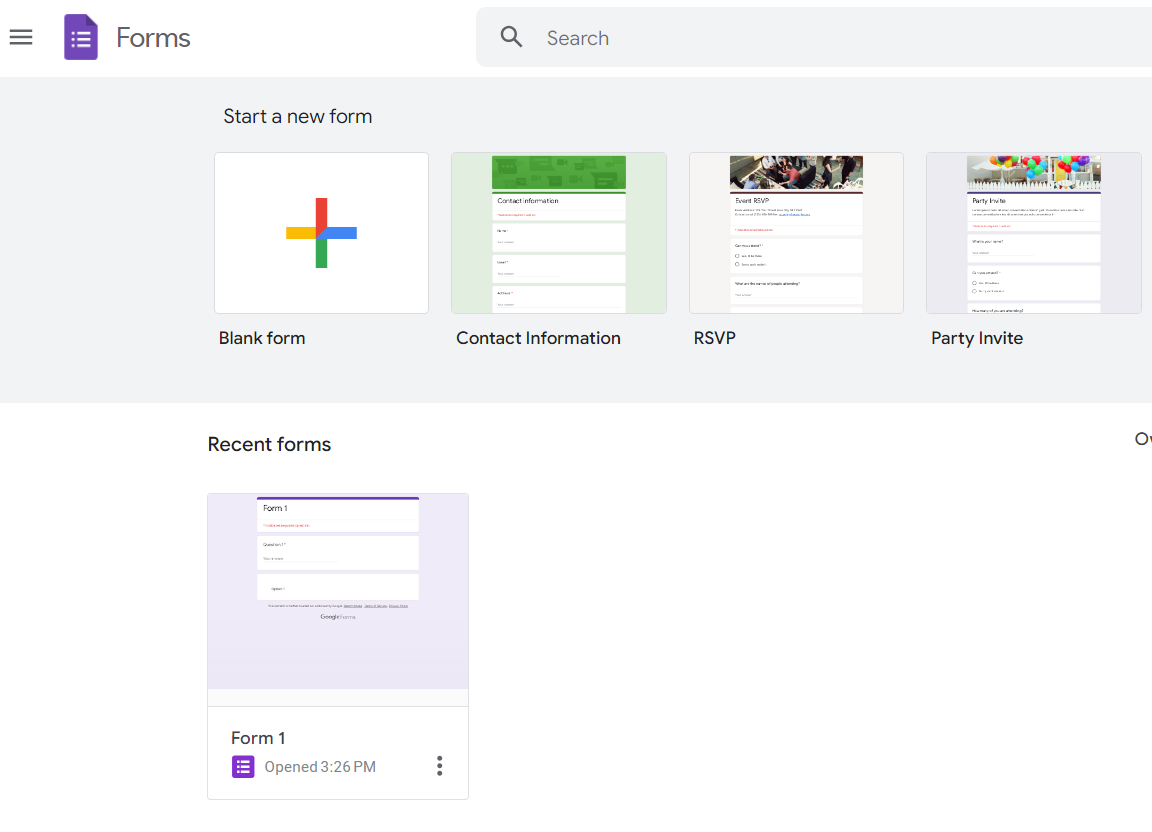Image resolution: width=1152 pixels, height=832 pixels.
Task: Click the "Opened 3:26 PM" text
Action: pos(320,767)
